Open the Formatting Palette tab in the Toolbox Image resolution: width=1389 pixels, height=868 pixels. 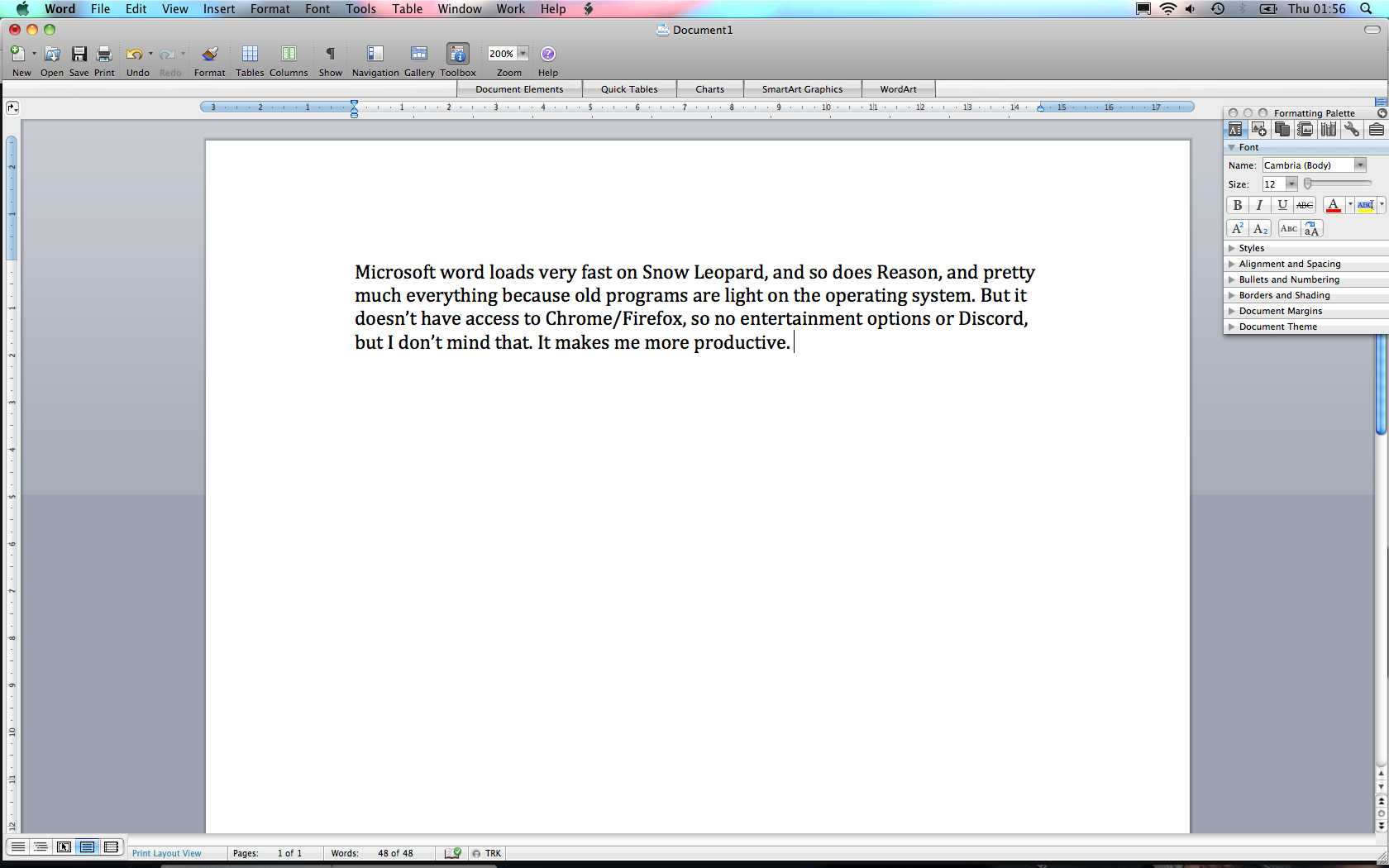(1234, 129)
